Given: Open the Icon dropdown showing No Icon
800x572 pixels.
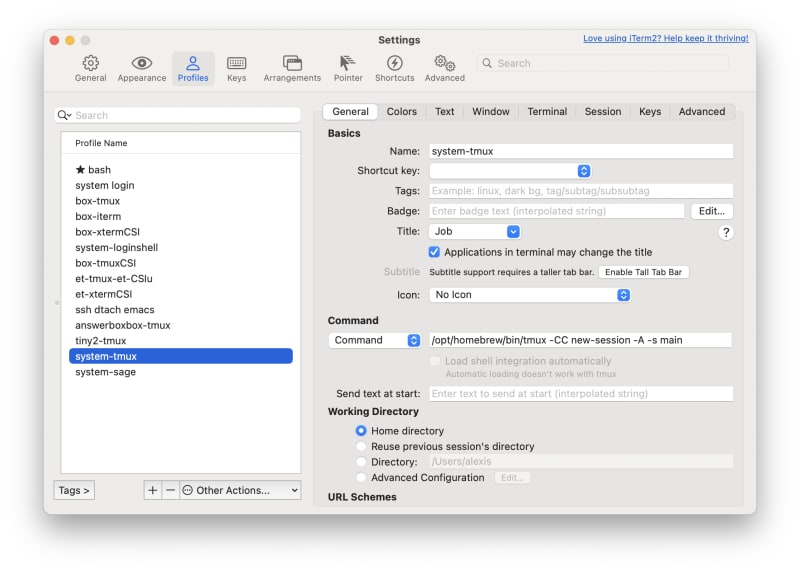Looking at the screenshot, I should click(x=530, y=295).
